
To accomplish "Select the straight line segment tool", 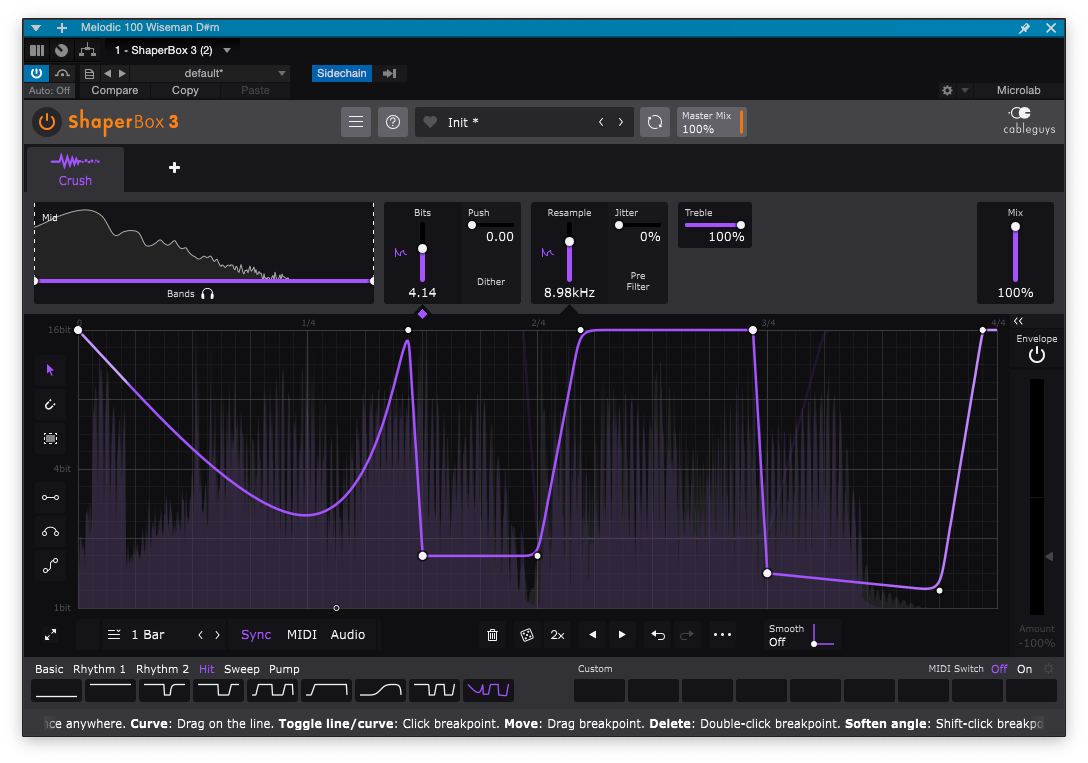I will 50,497.
